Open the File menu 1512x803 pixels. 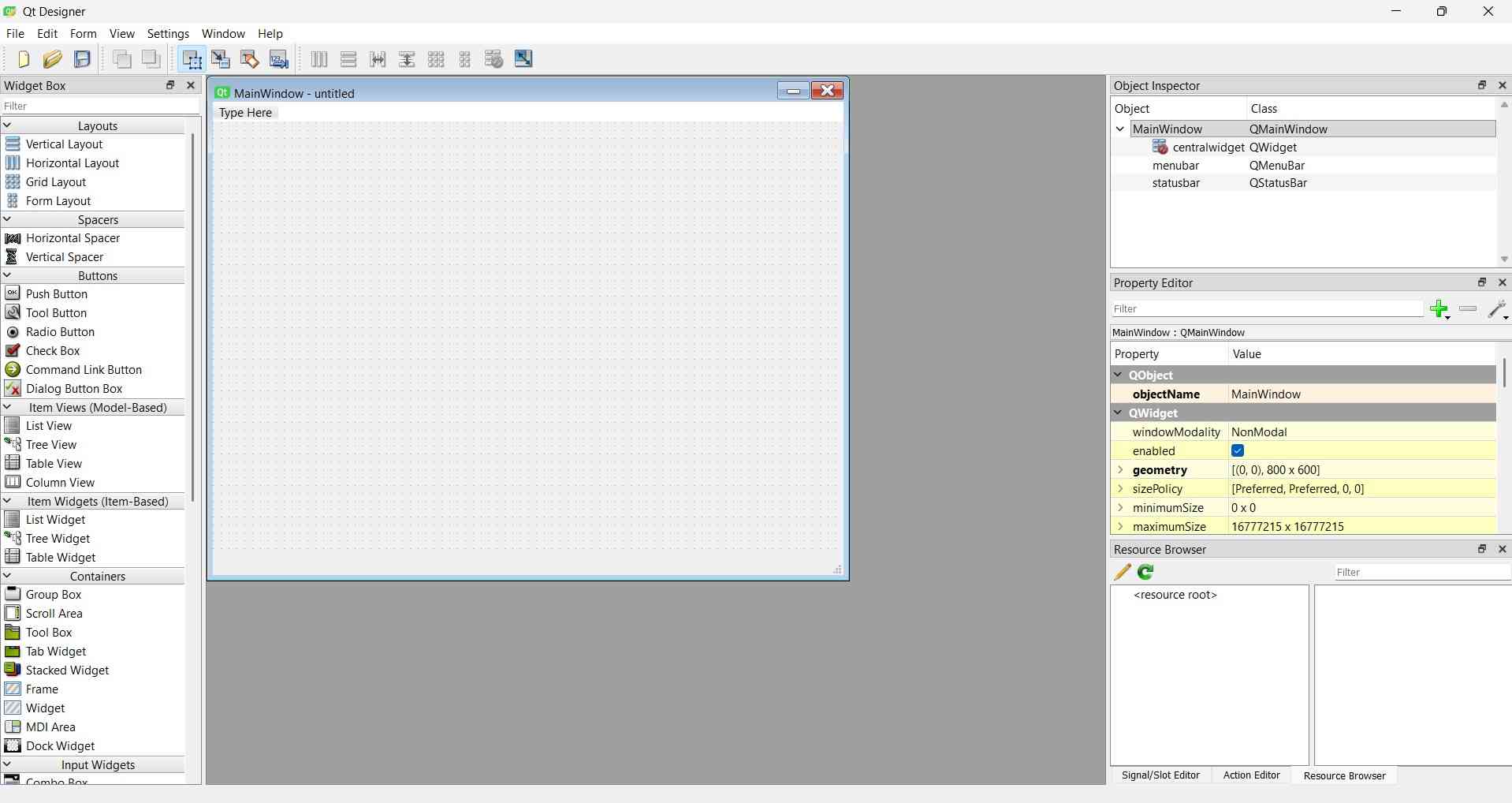click(15, 34)
